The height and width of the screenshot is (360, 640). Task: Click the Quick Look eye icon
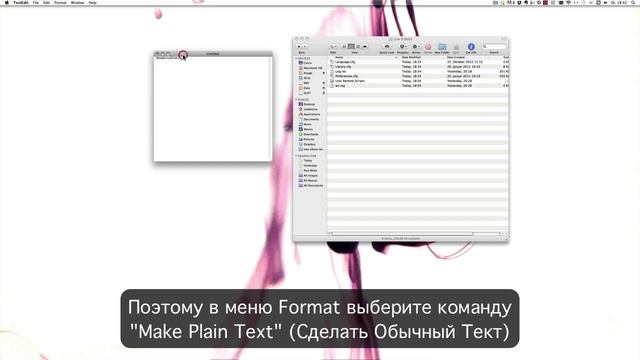pos(387,47)
